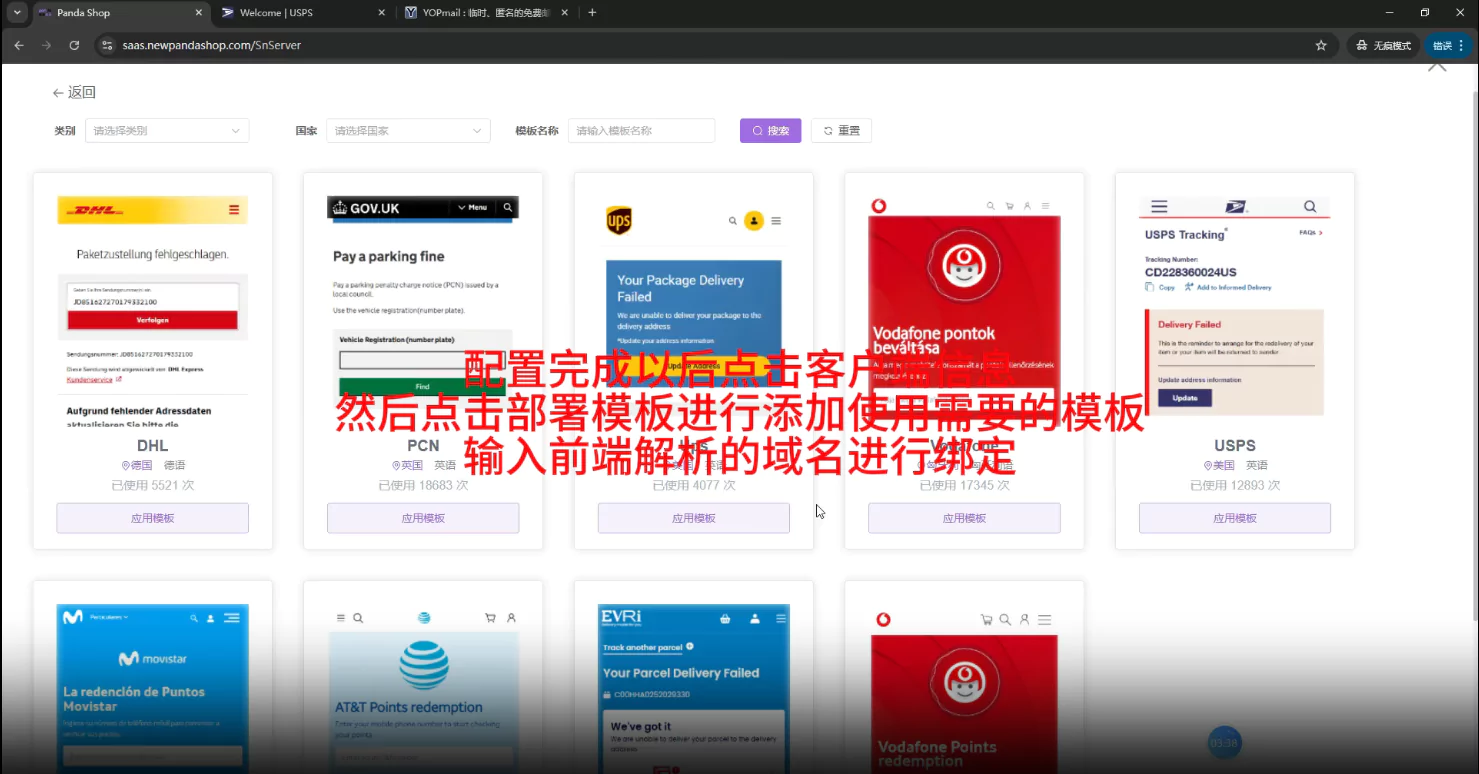Expand the 国家 country dropdown
The height and width of the screenshot is (774, 1479).
click(x=408, y=131)
